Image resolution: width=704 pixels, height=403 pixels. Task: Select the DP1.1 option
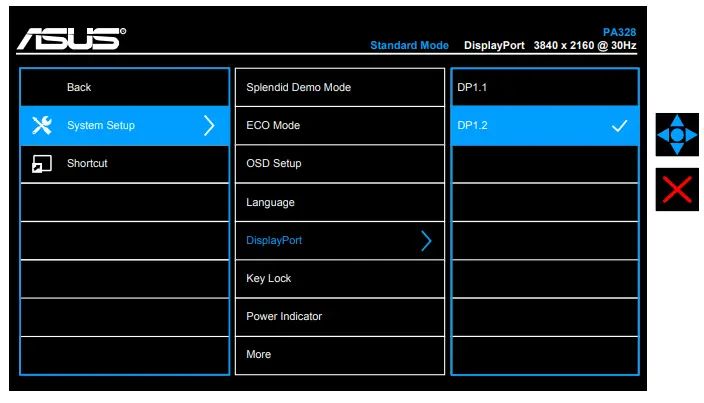[545, 88]
